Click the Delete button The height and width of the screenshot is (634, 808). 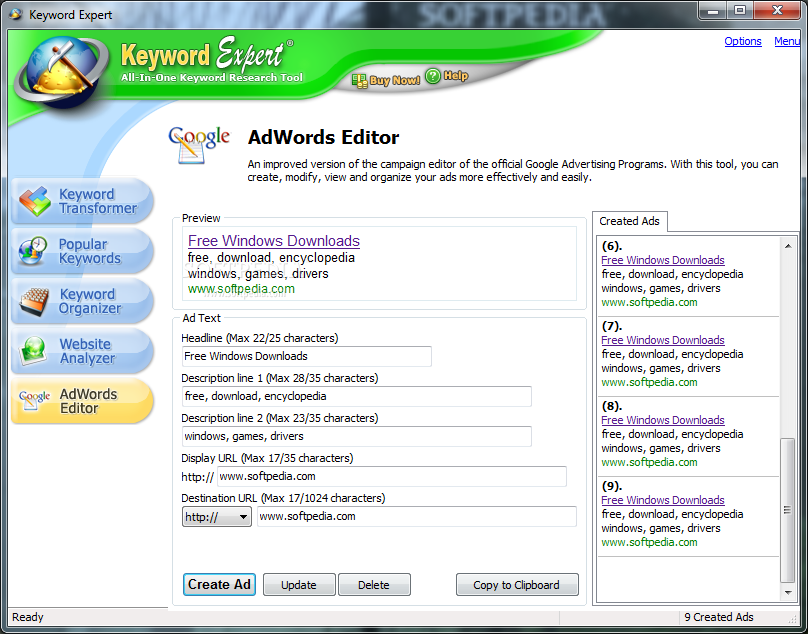click(374, 585)
